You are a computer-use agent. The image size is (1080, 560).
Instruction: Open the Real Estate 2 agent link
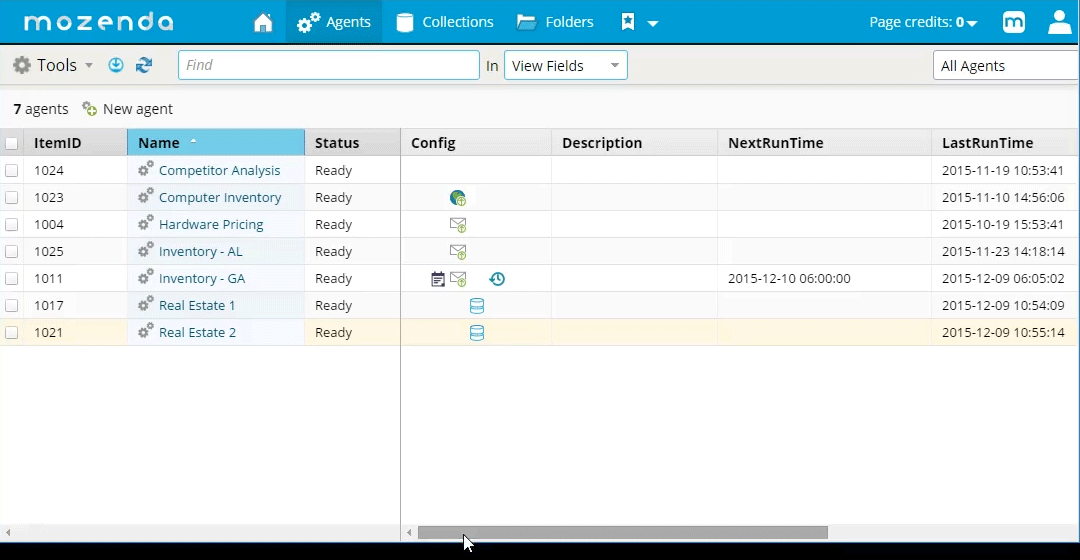197,333
